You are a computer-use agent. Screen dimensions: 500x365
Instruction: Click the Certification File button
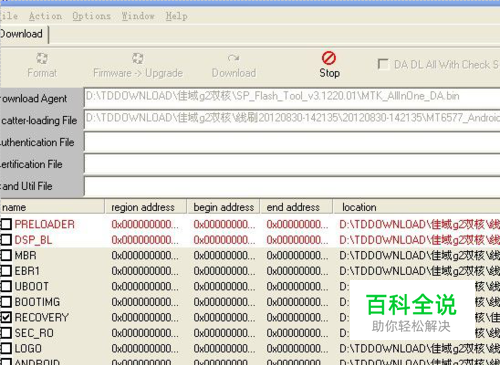point(41,164)
